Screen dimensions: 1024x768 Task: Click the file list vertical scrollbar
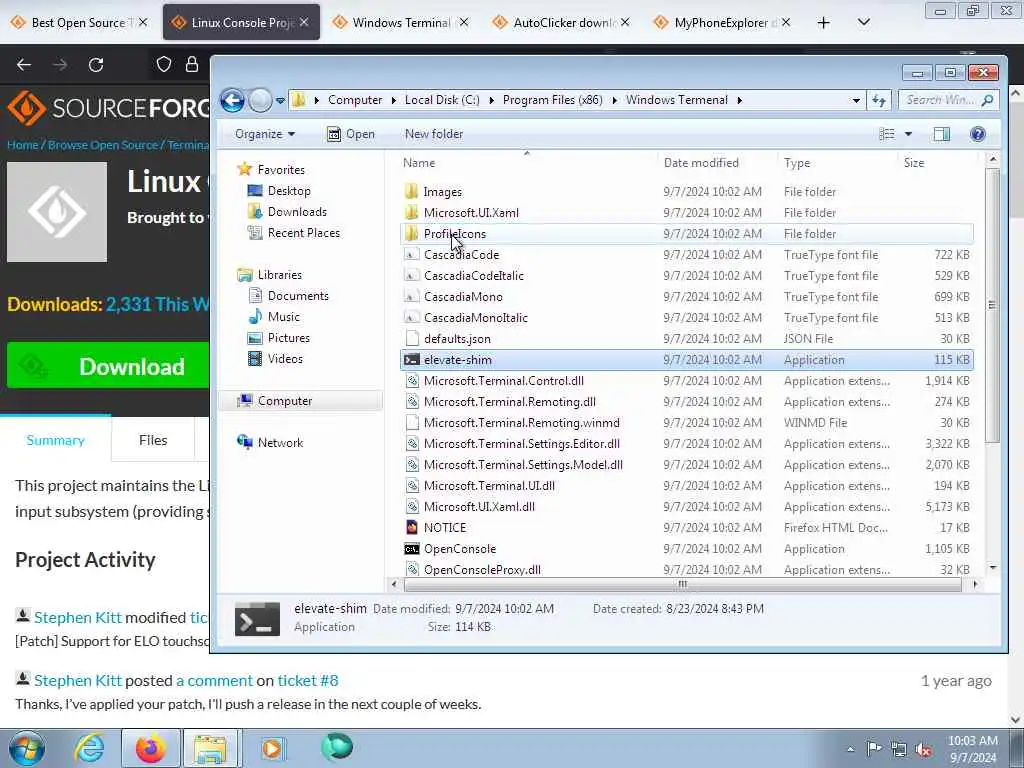click(x=993, y=305)
